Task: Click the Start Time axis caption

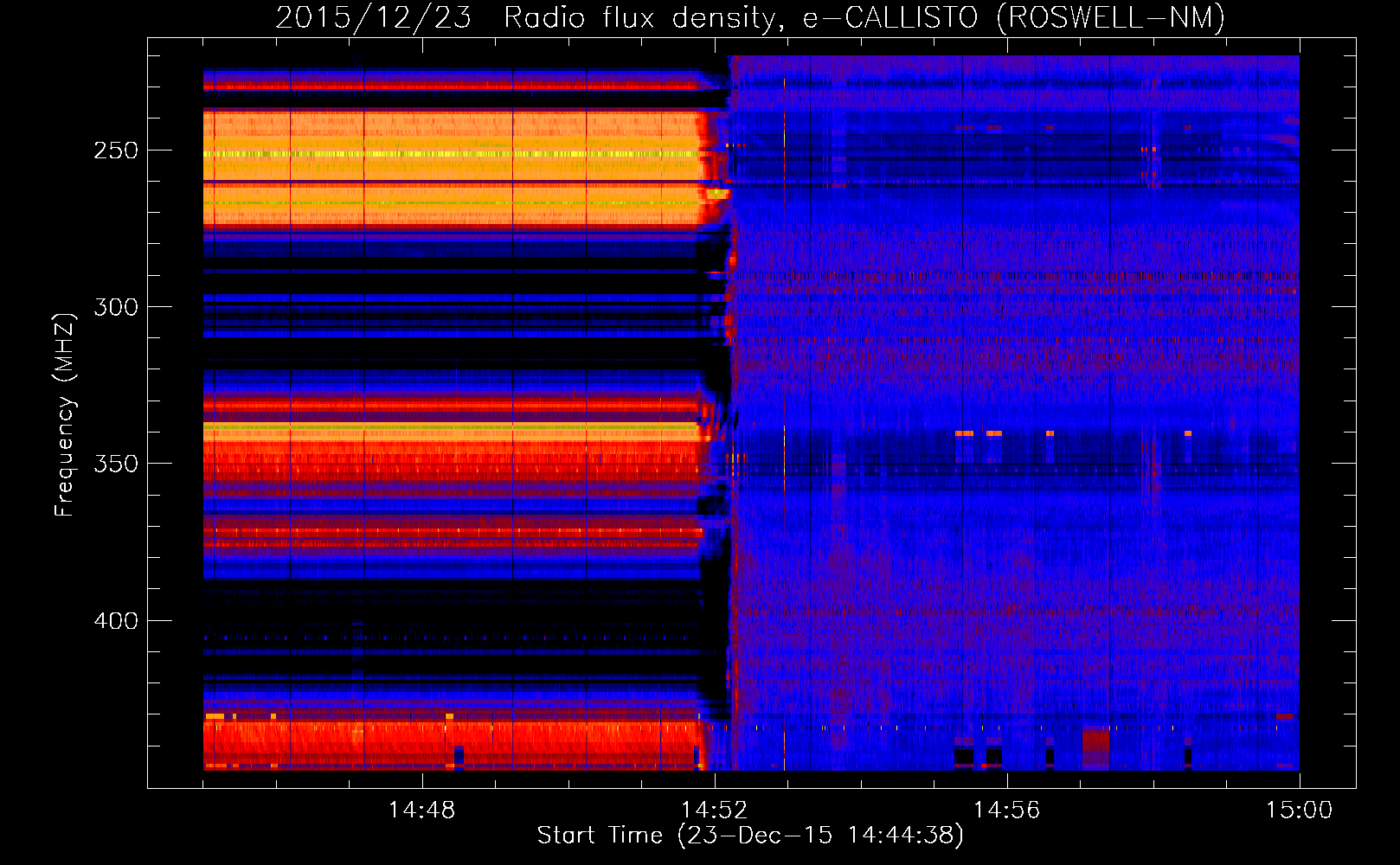Action: tap(750, 836)
